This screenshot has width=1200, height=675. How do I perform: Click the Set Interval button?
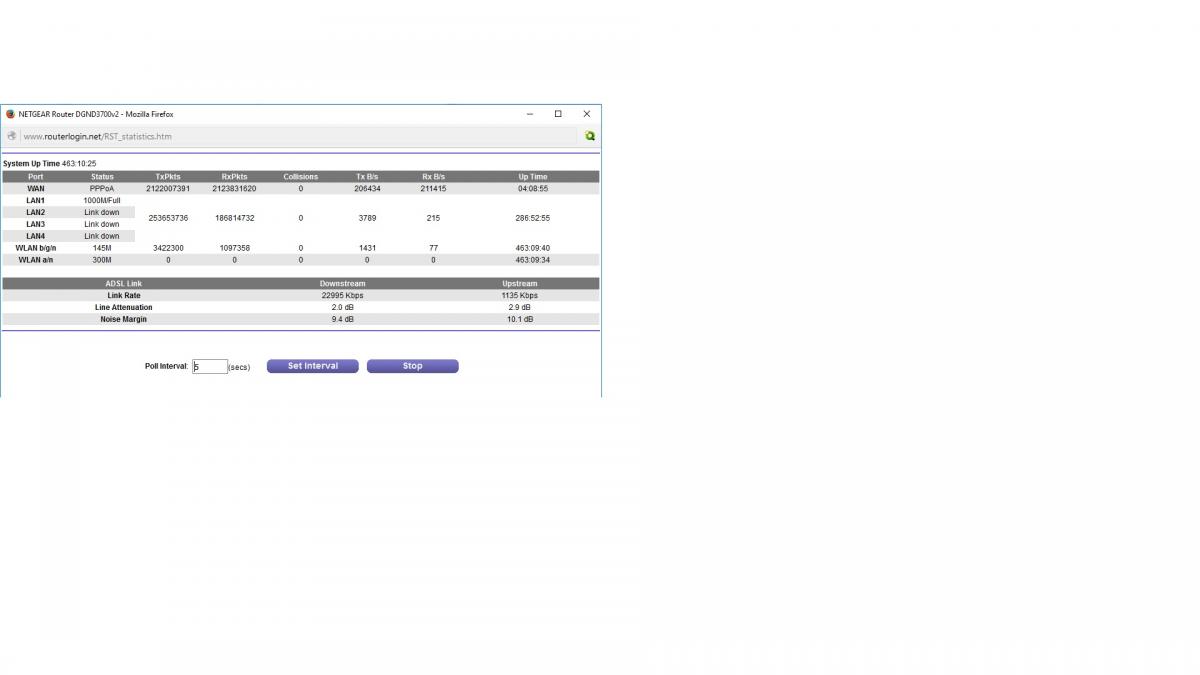tap(313, 366)
